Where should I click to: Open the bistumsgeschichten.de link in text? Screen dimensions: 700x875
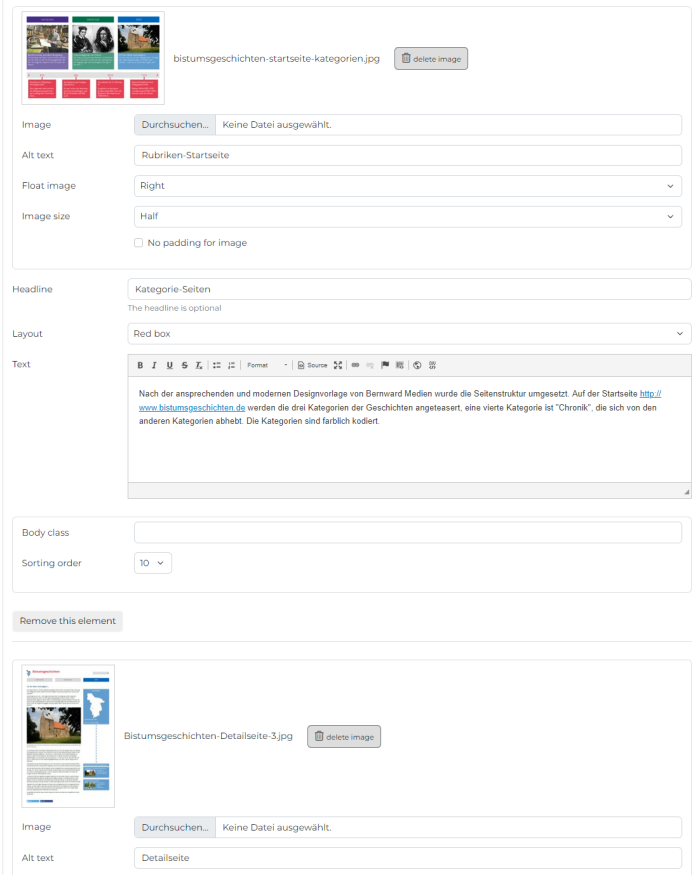pyautogui.click(x=192, y=408)
